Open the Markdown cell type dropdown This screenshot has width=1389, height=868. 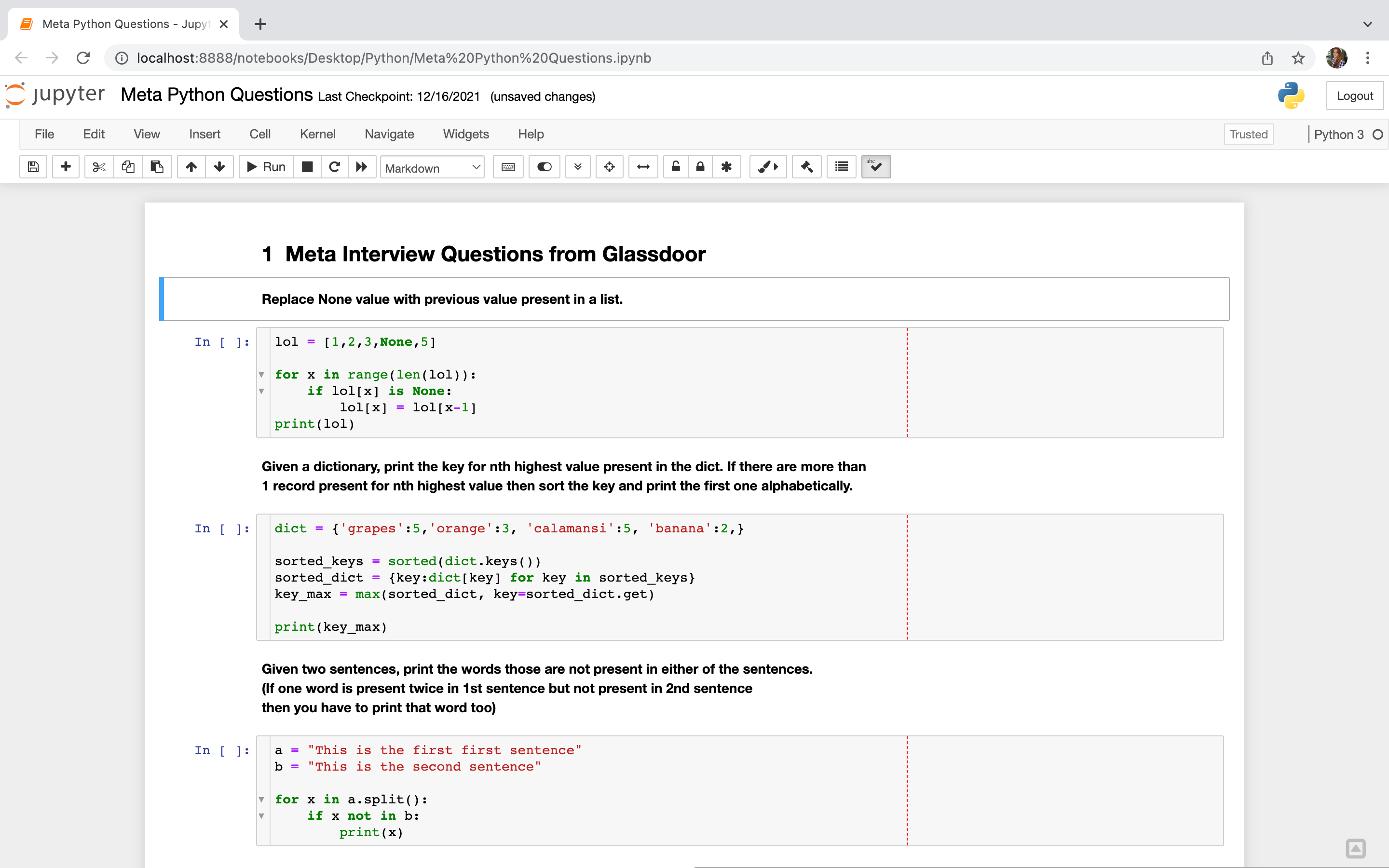tap(432, 168)
